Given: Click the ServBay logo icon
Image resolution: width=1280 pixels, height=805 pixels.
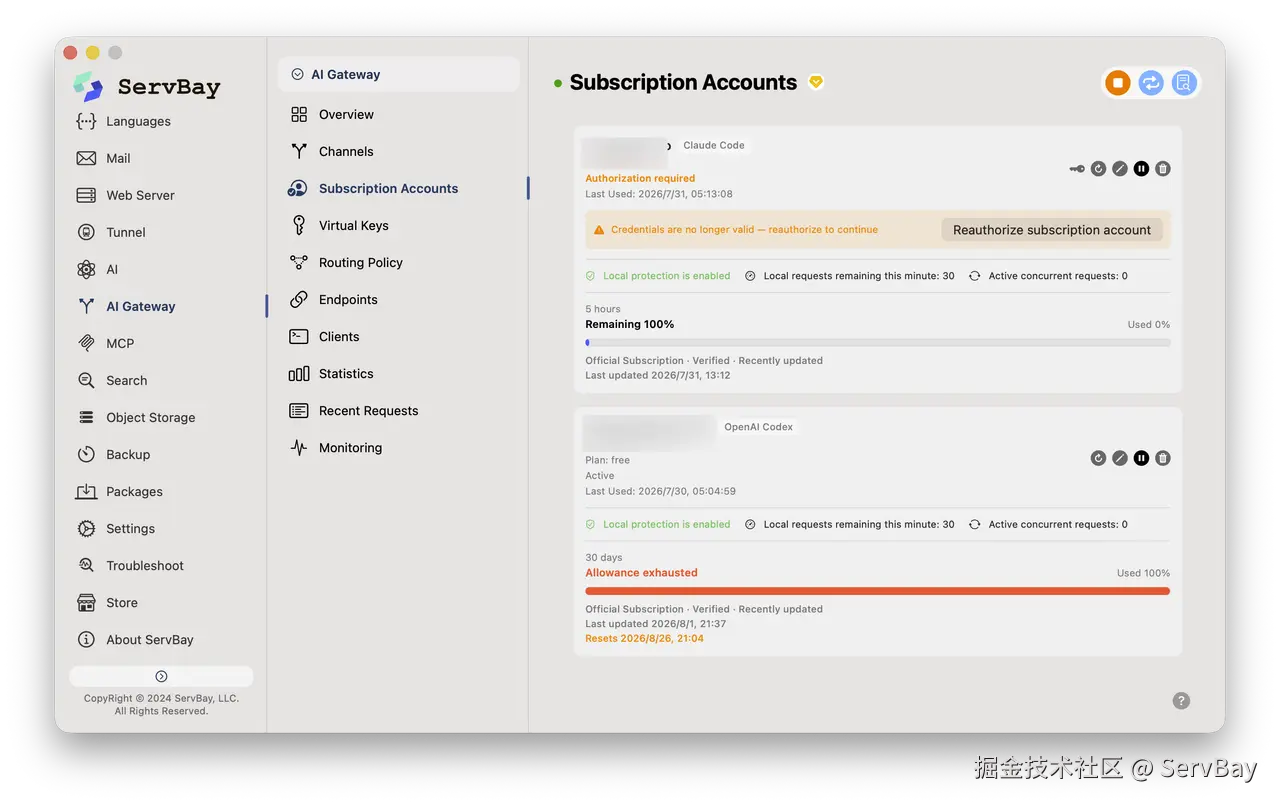Looking at the screenshot, I should (88, 87).
